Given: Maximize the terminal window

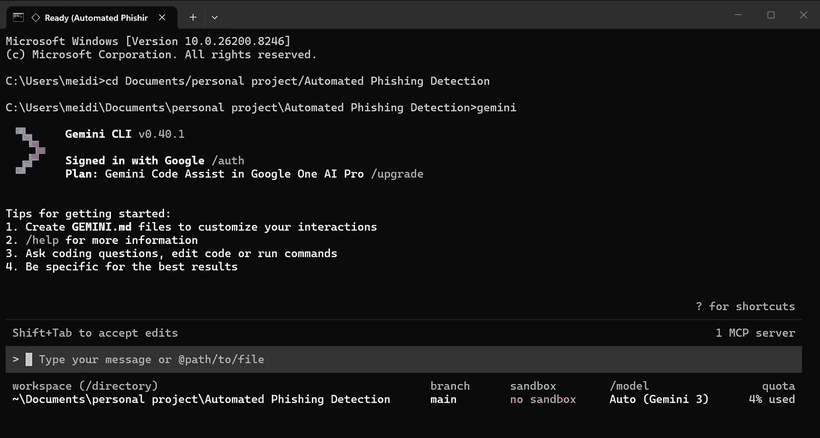Looking at the screenshot, I should pos(771,15).
